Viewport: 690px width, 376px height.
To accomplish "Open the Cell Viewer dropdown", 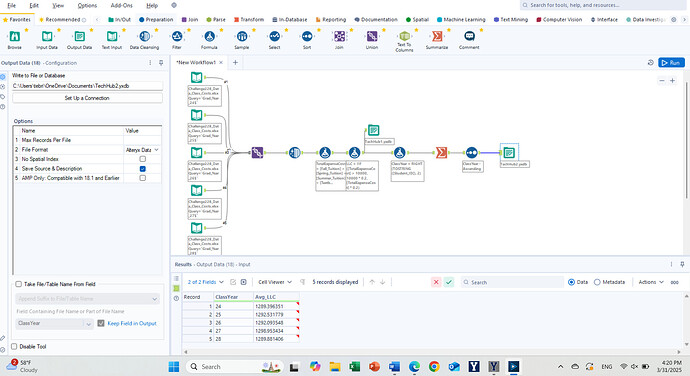I will click(x=275, y=282).
